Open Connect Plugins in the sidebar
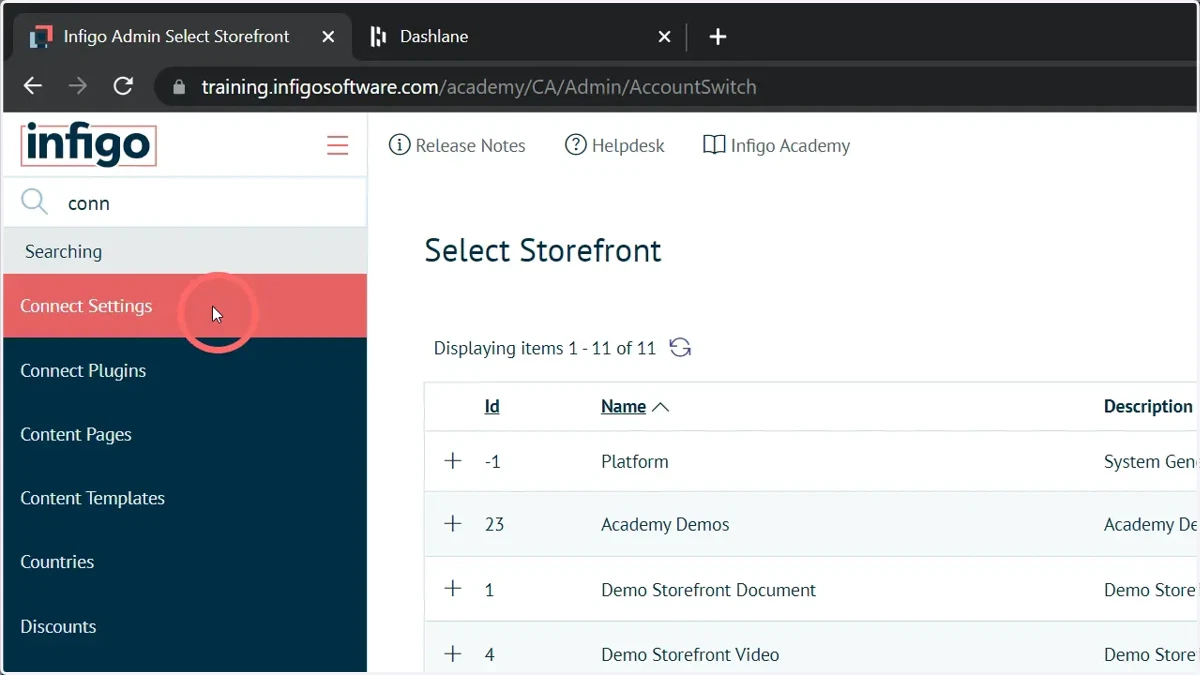Viewport: 1200px width, 675px height. tap(185, 370)
